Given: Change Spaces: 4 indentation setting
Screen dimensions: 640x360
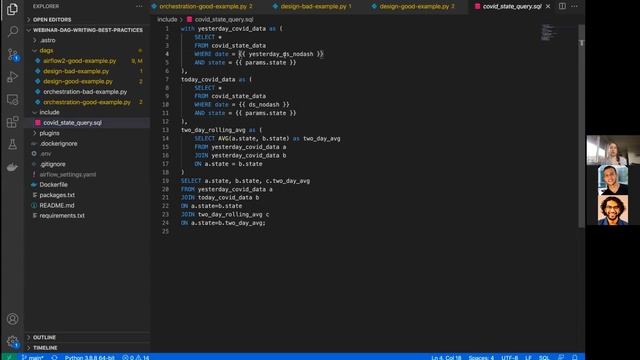Looking at the screenshot, I should tap(481, 358).
